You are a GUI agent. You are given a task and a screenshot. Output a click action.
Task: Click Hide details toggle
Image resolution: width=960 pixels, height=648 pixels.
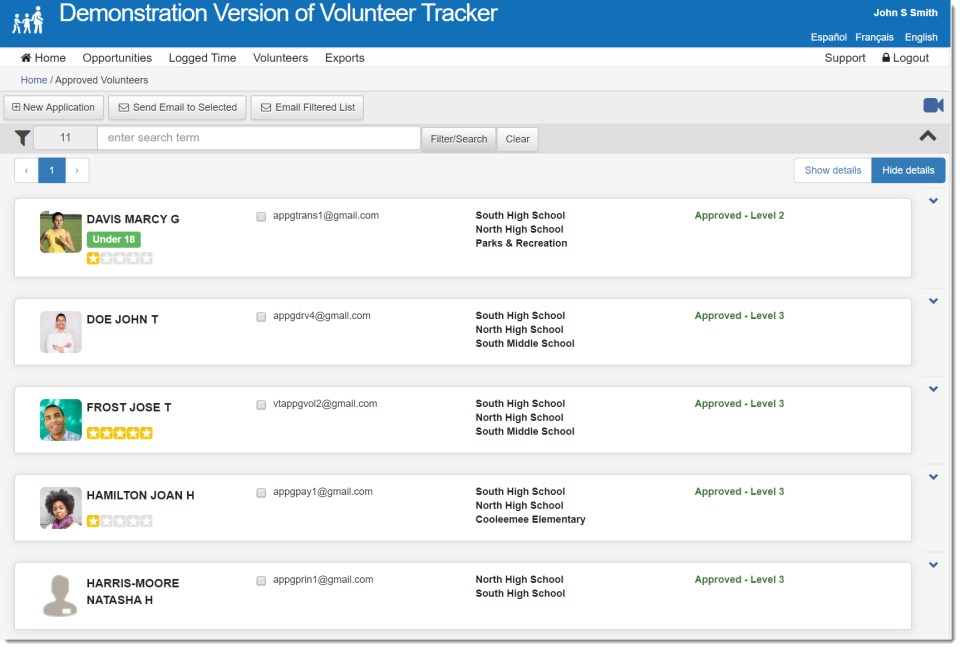[x=907, y=170]
